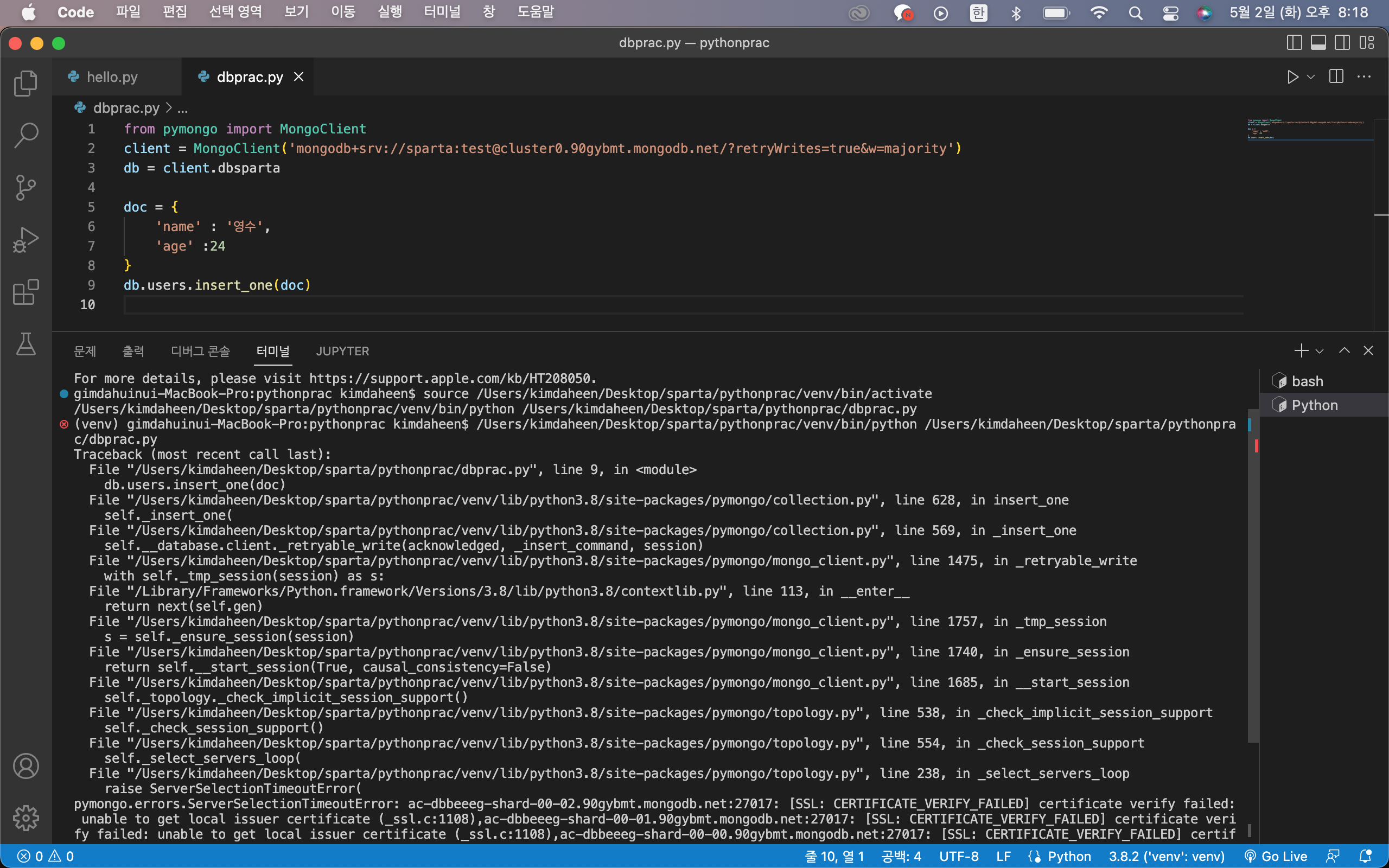This screenshot has height=868, width=1389.
Task: Expand the Run Python File dropdown arrow
Action: (x=1311, y=77)
